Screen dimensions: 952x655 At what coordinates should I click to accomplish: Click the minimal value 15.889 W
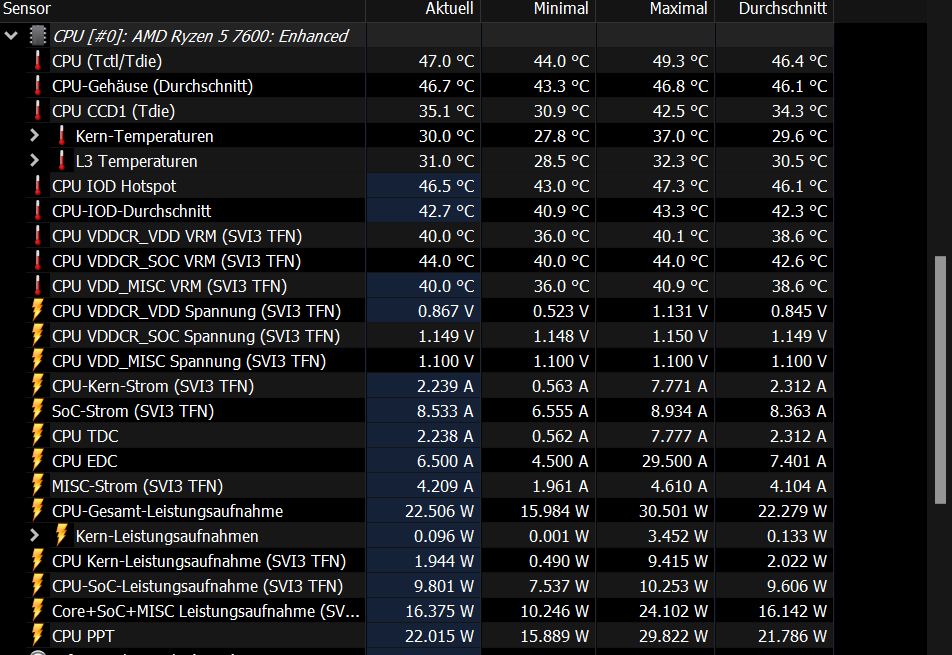(x=555, y=636)
